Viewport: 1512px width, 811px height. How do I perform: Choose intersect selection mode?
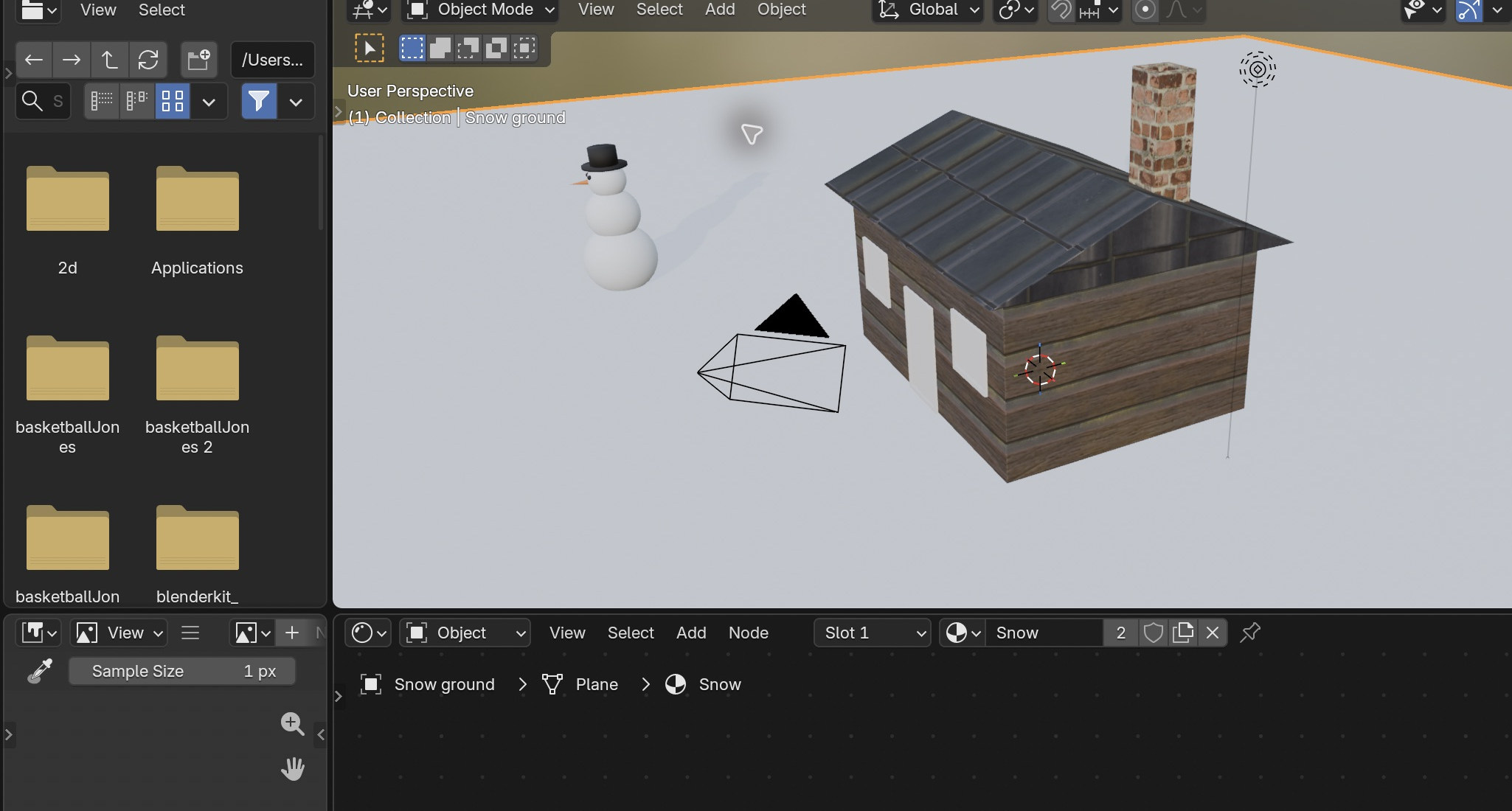tap(524, 49)
